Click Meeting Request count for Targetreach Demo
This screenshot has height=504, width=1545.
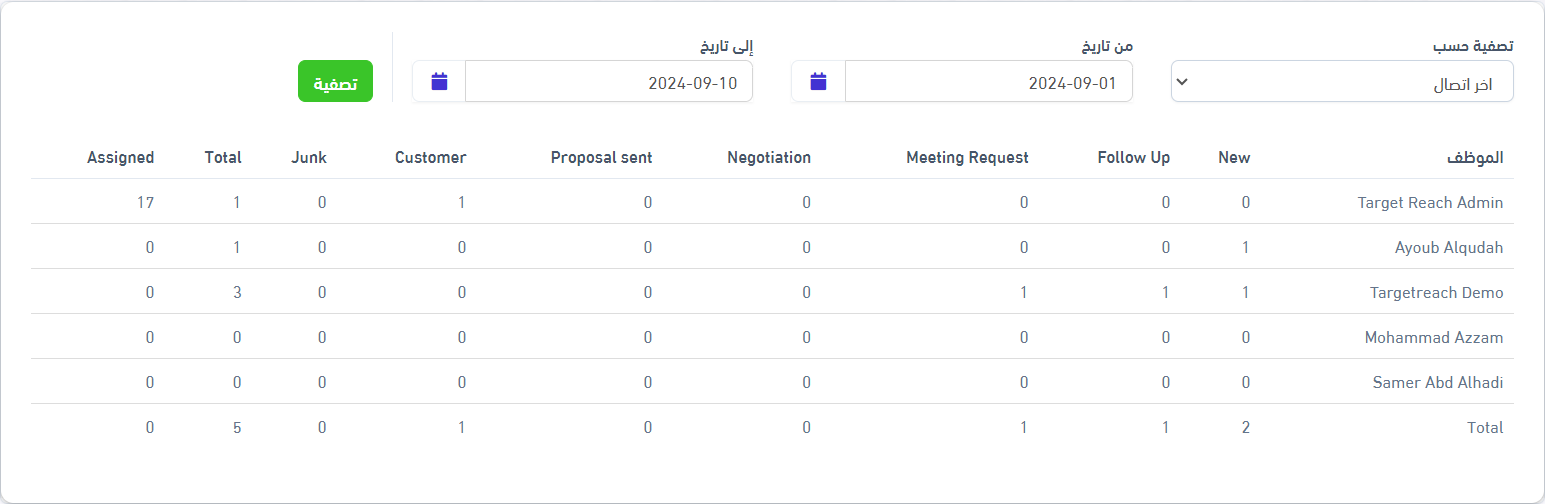tap(1024, 293)
